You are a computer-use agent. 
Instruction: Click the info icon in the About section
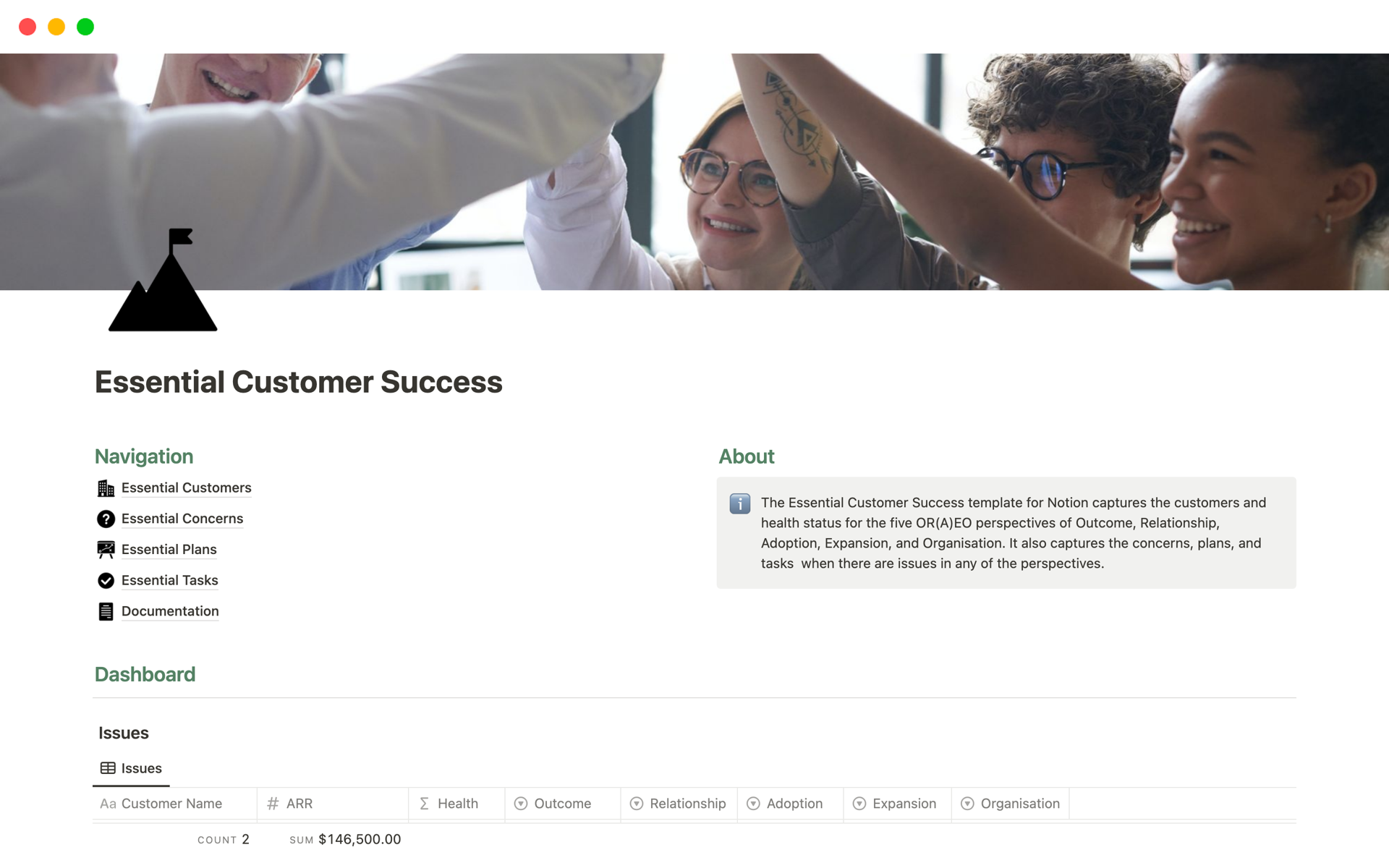740,503
